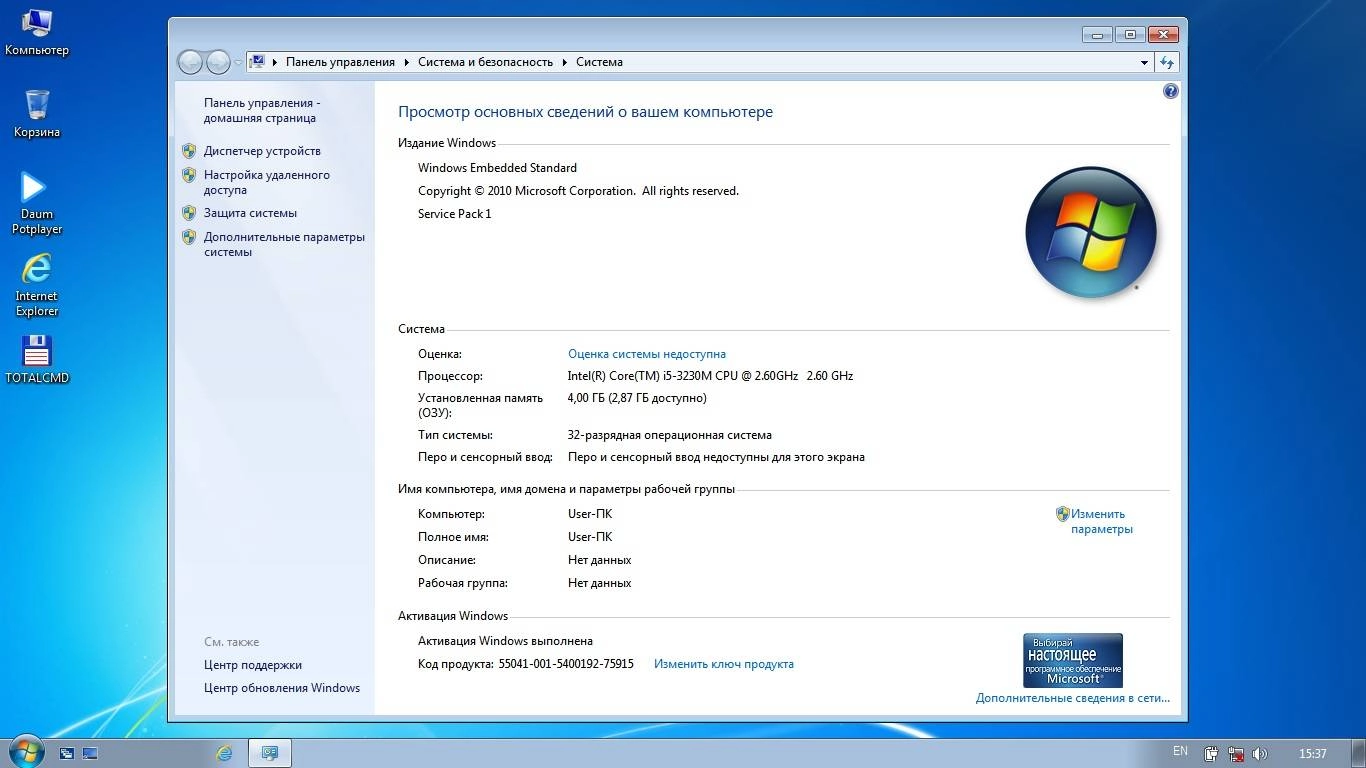Open the Корзина recycle bin icon
1366x768 pixels.
37,113
